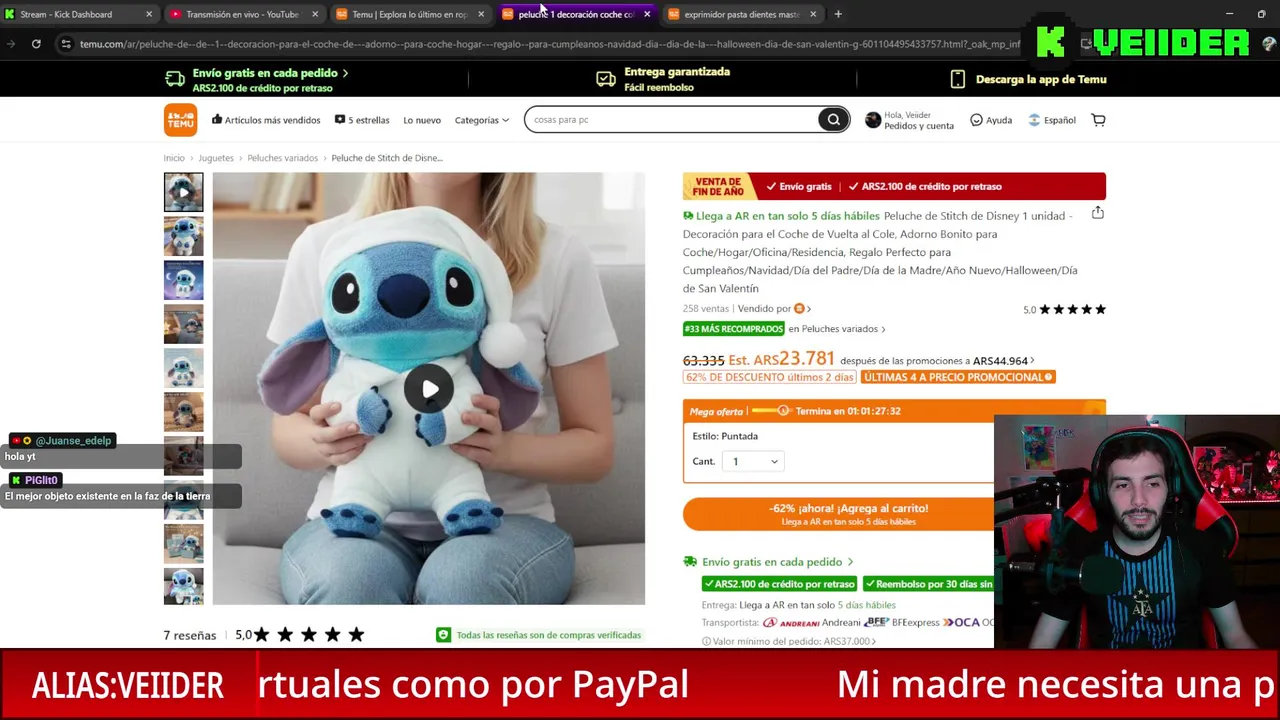
Task: Switch to exprimidor pasta dientes tab
Action: tap(741, 14)
